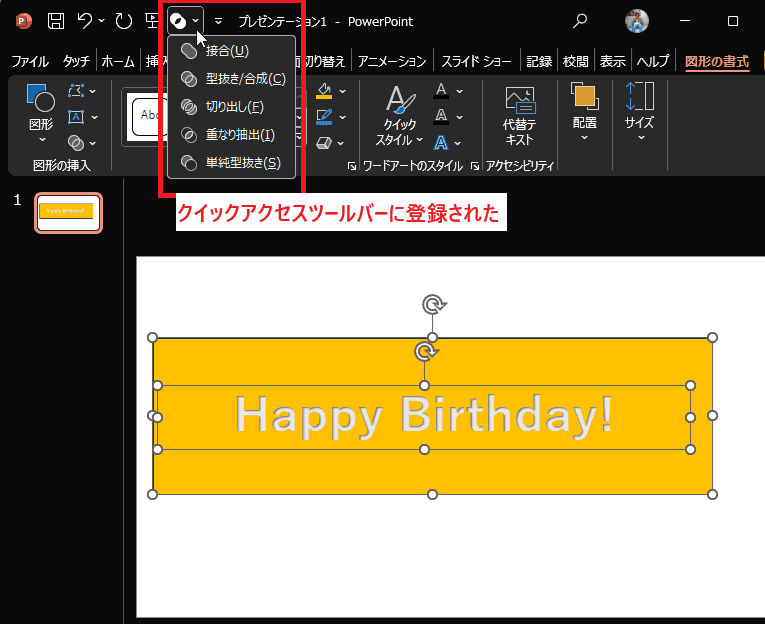This screenshot has width=765, height=624.
Task: Open the 配置 (Arrange) dropdown
Action: [x=585, y=116]
